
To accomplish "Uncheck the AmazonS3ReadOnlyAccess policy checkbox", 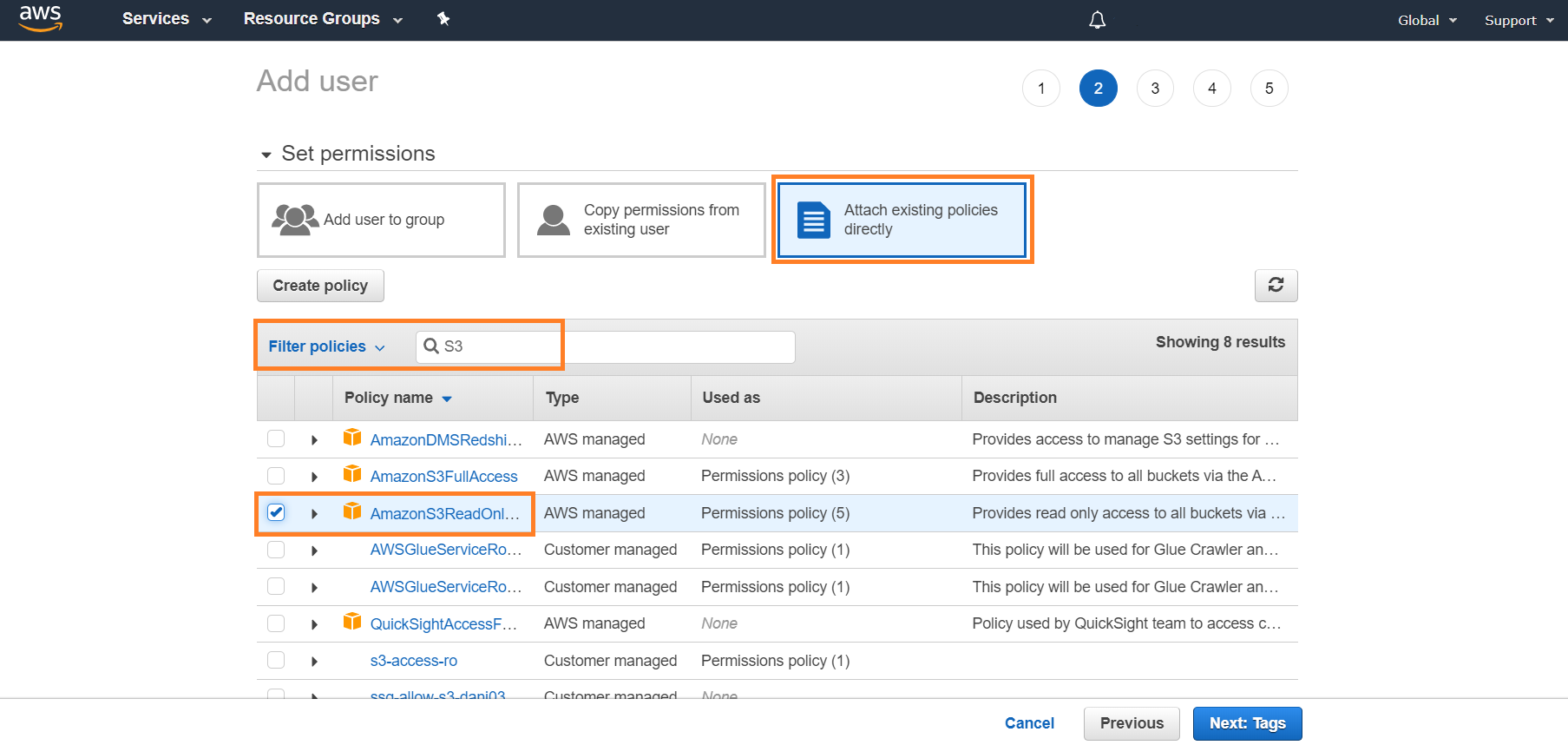I will 276,512.
